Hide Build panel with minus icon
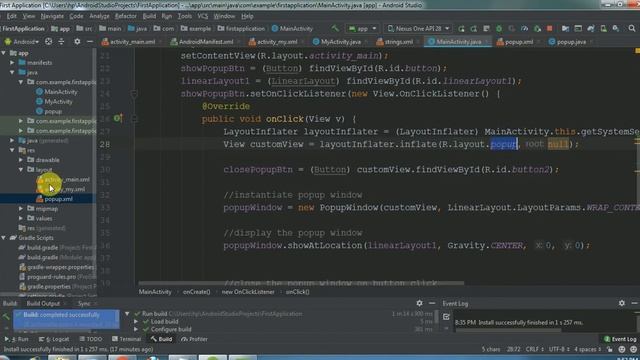Screen dimensions: 640x360 (x=432, y=303)
